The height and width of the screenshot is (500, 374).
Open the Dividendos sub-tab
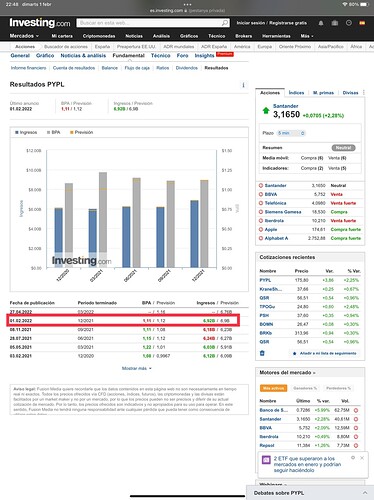tap(187, 68)
